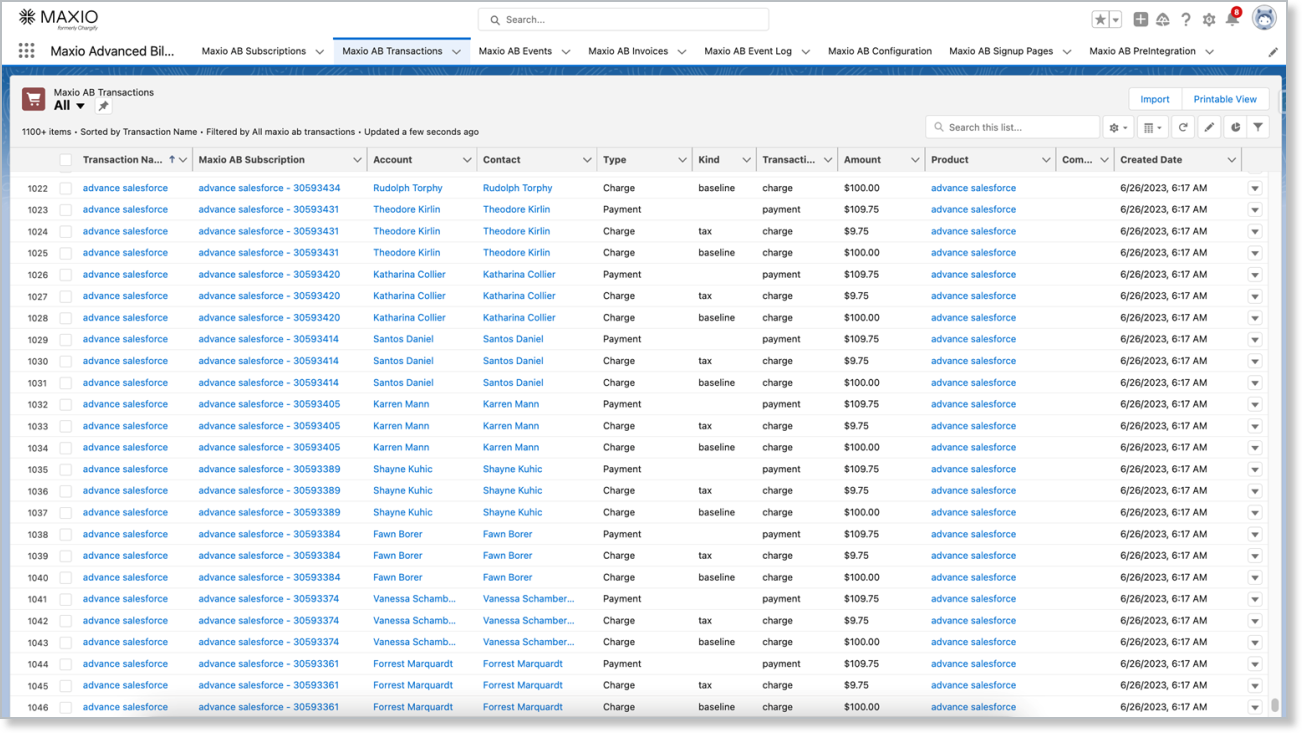Screen dimensions: 1302x733
Task: Open Santos Daniel contact link in row 1029
Action: click(x=513, y=340)
